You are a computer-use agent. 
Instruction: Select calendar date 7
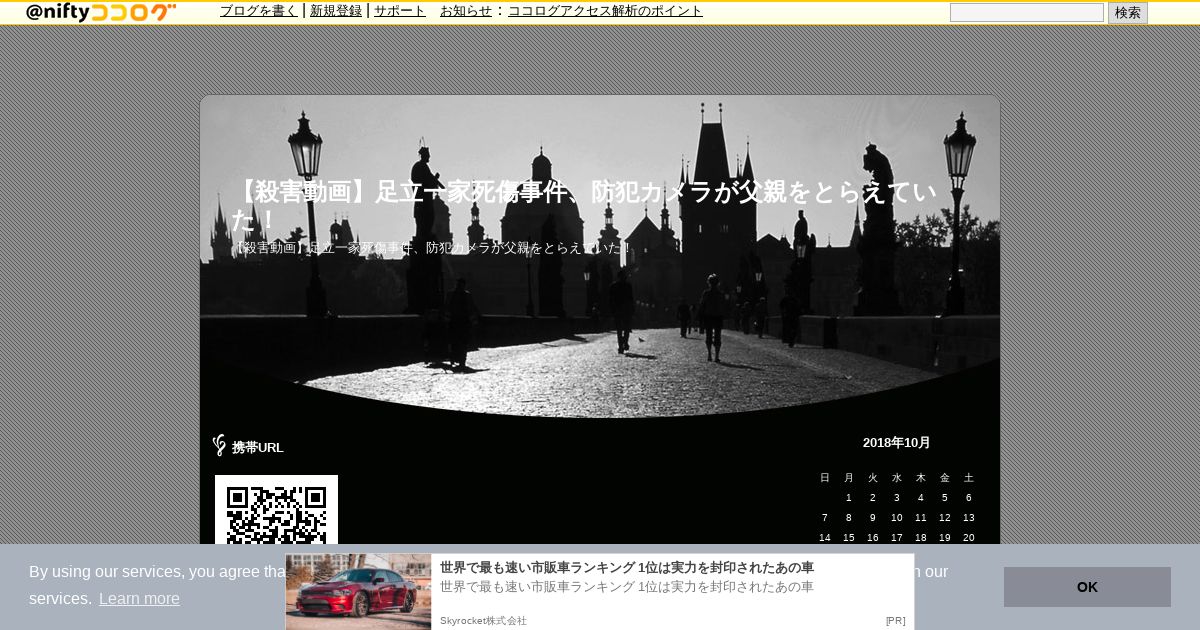point(825,518)
